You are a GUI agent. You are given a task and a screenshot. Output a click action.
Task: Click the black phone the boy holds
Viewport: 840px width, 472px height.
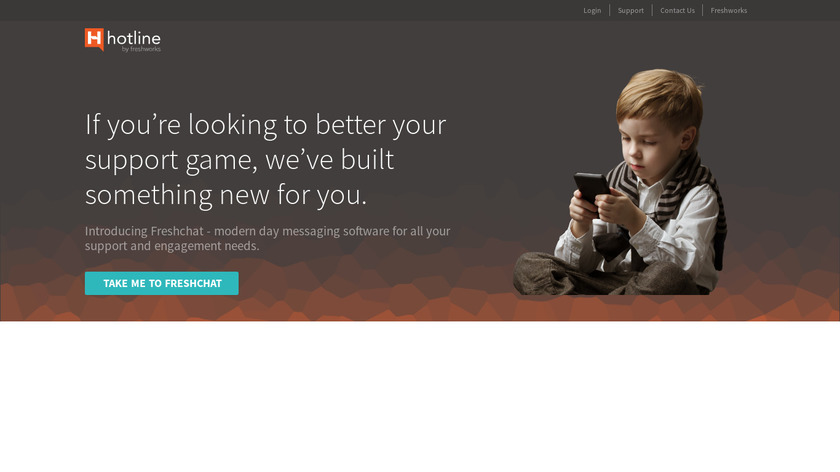click(591, 189)
